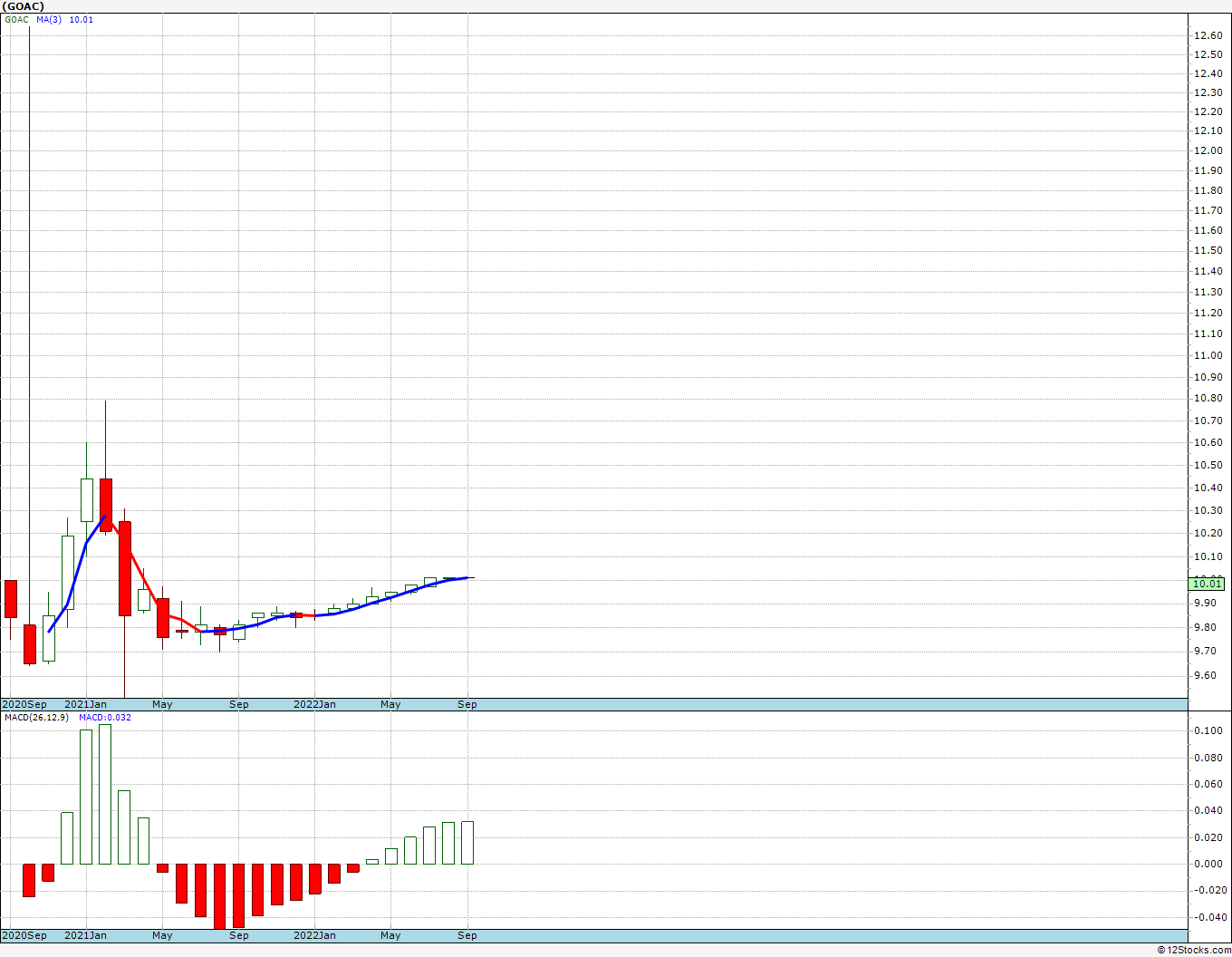Viewport: 1232px width, 957px height.
Task: Pick the 0.040 MACD axis value
Action: click(x=1208, y=810)
